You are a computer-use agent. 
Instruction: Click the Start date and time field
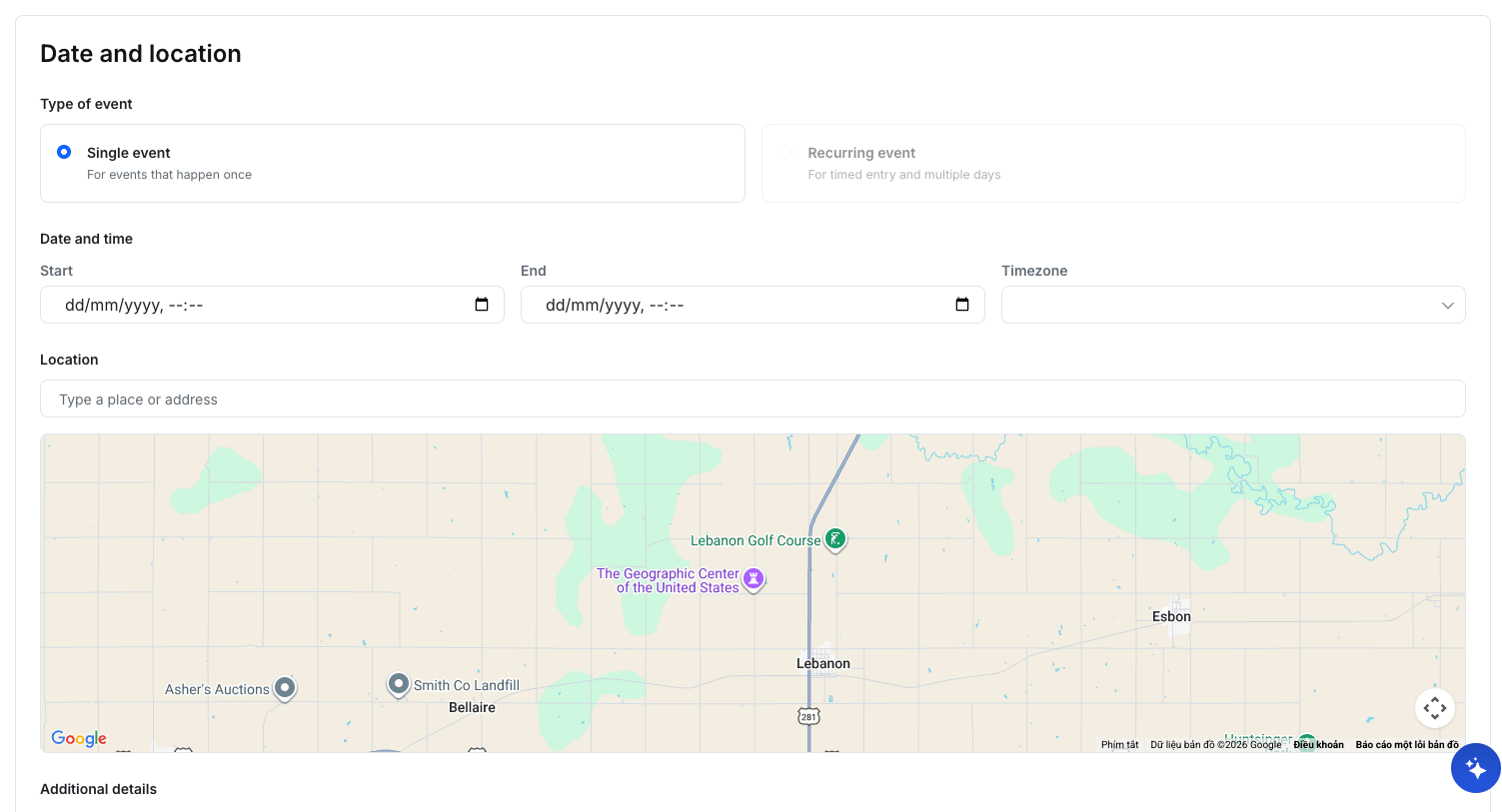(260, 305)
